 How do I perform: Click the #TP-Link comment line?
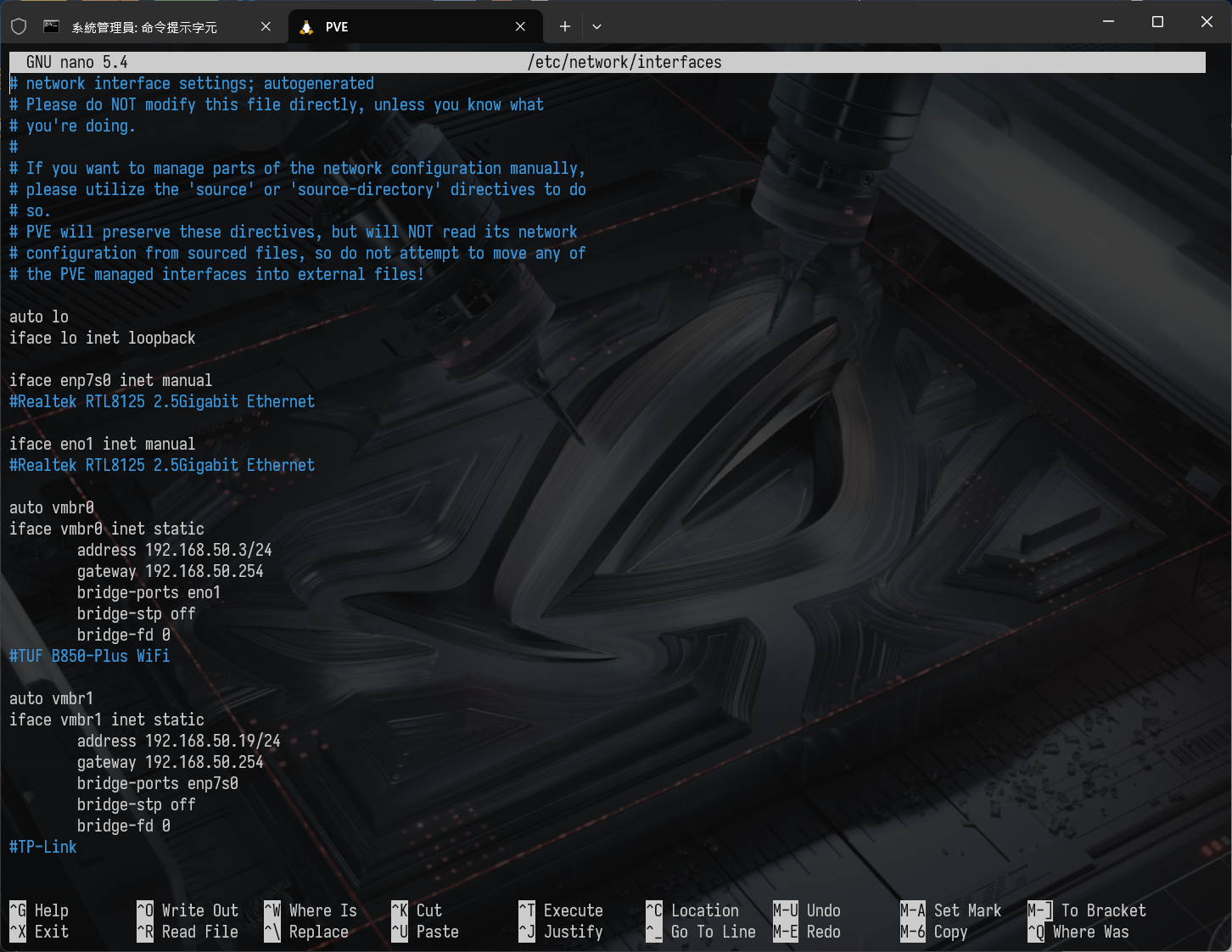[x=43, y=847]
